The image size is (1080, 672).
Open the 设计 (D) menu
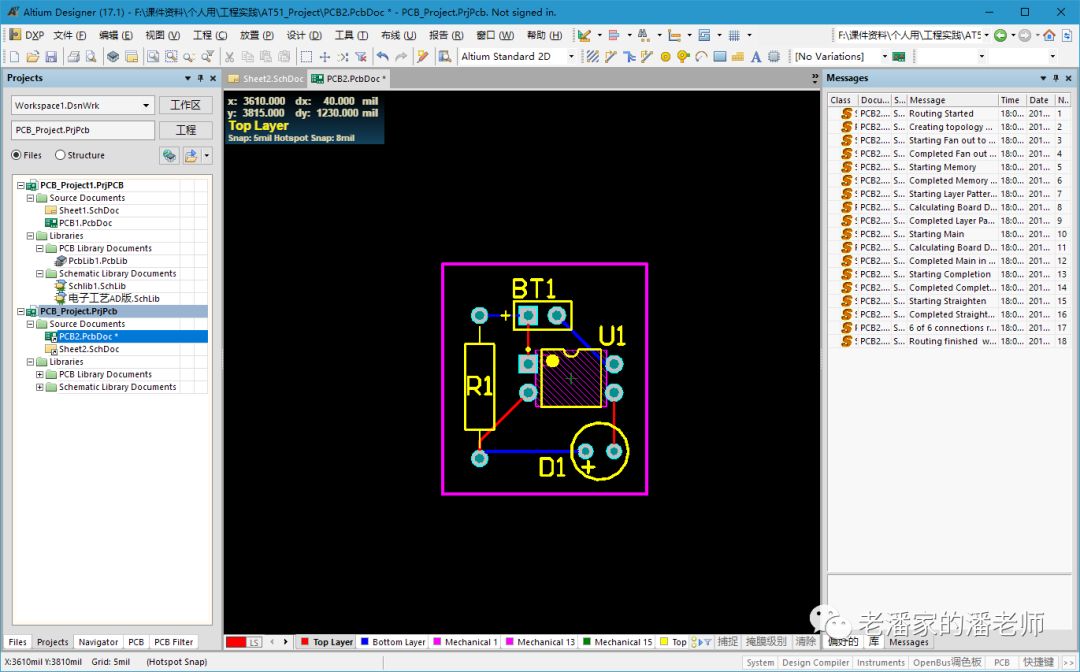pos(302,35)
